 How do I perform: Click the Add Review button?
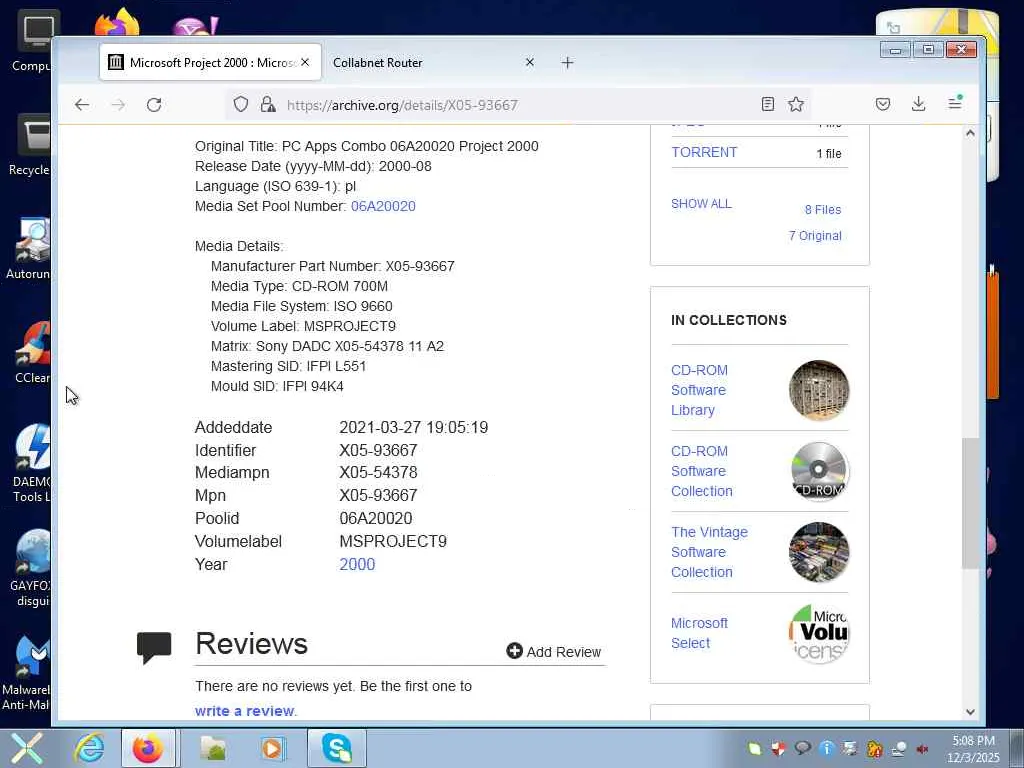[554, 652]
